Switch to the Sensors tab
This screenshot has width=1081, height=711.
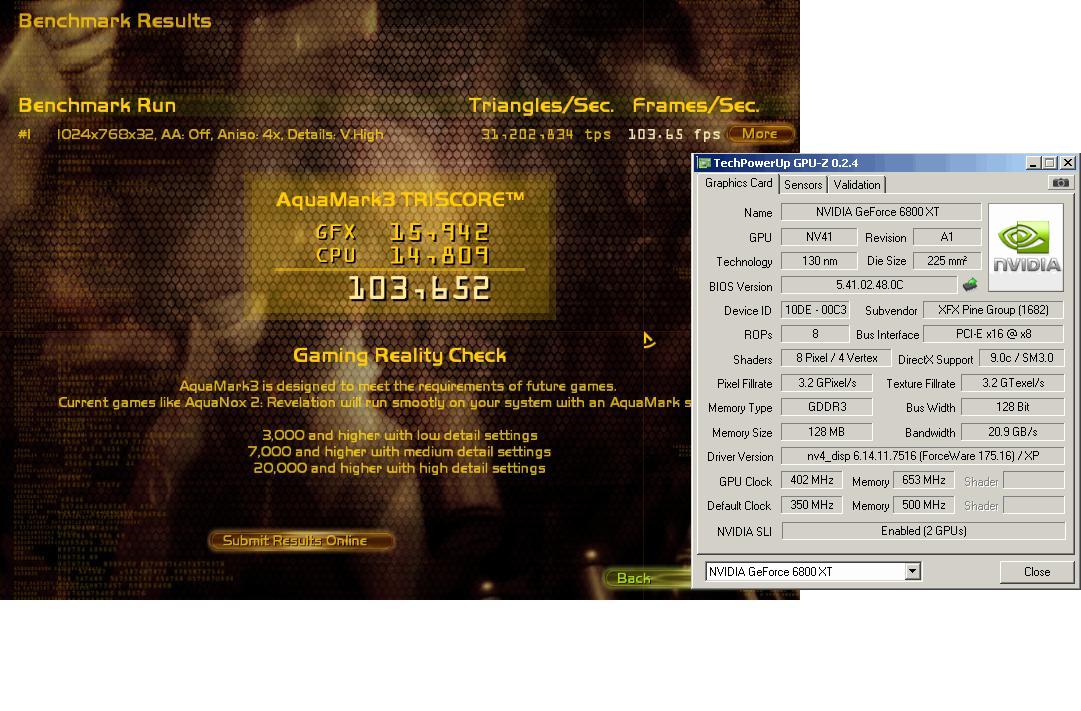point(802,185)
